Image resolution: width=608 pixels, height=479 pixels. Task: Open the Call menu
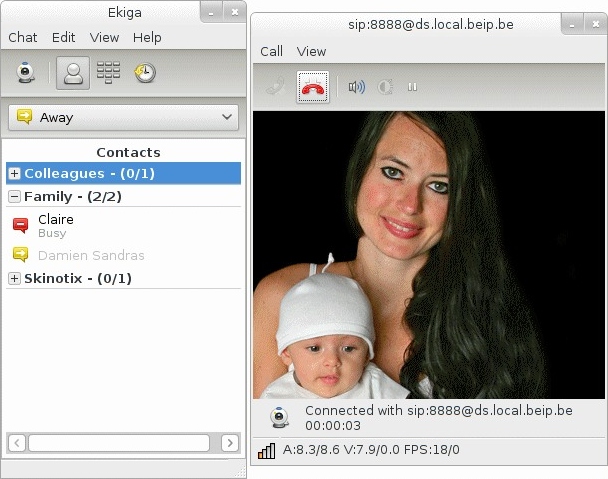[271, 52]
